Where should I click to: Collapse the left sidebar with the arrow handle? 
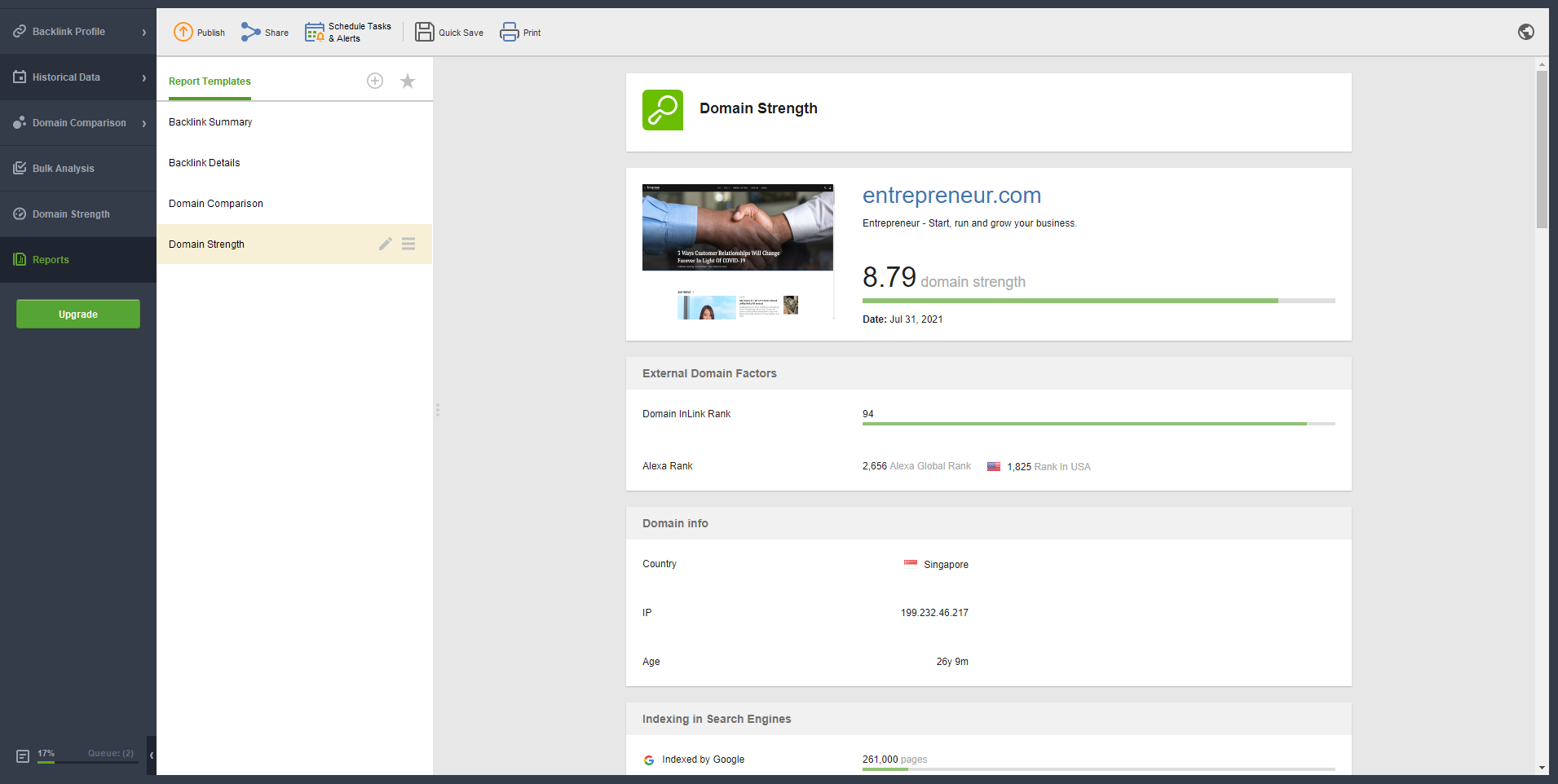point(152,755)
